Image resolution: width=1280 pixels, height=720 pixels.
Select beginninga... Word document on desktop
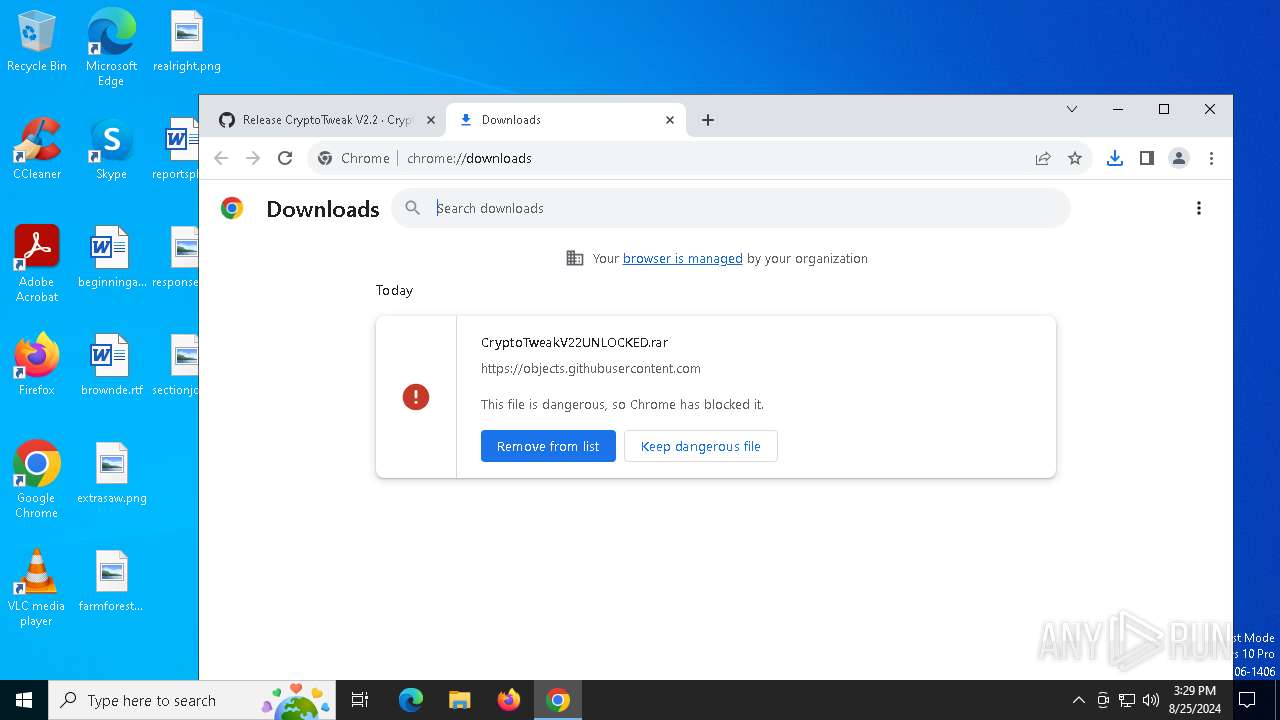(111, 258)
